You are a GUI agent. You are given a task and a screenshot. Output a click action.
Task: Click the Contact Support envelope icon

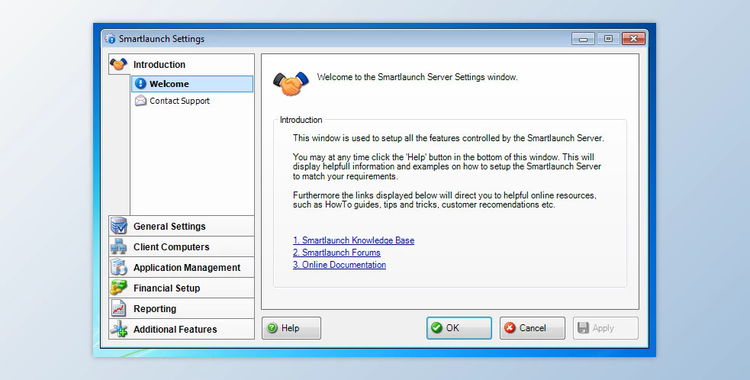click(x=140, y=101)
